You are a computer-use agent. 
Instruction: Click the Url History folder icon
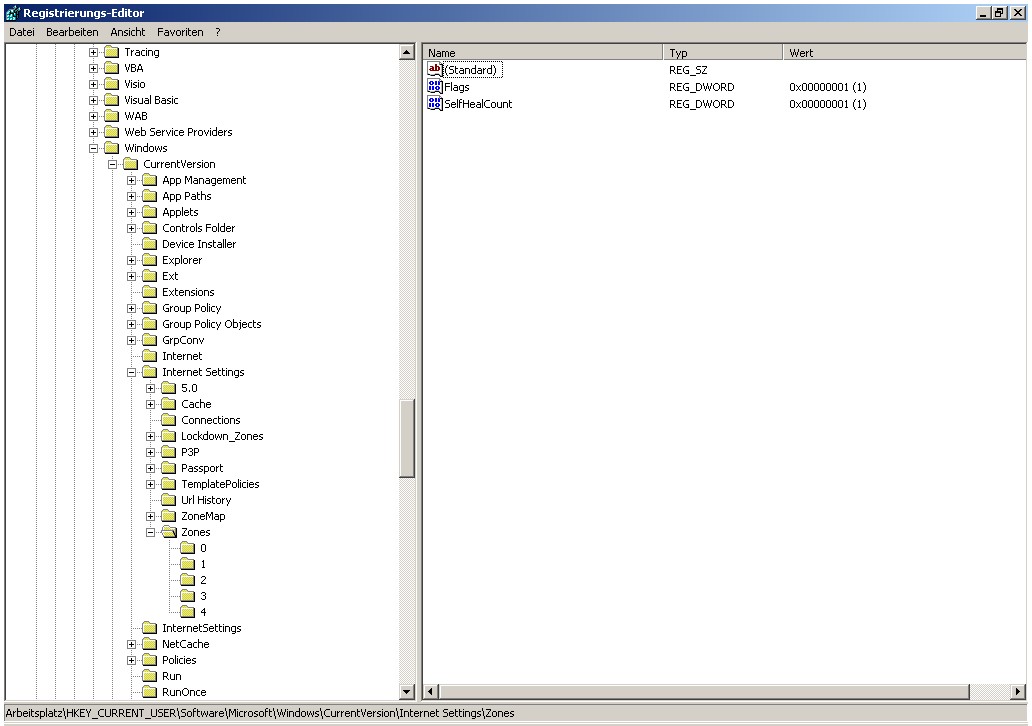[x=169, y=500]
